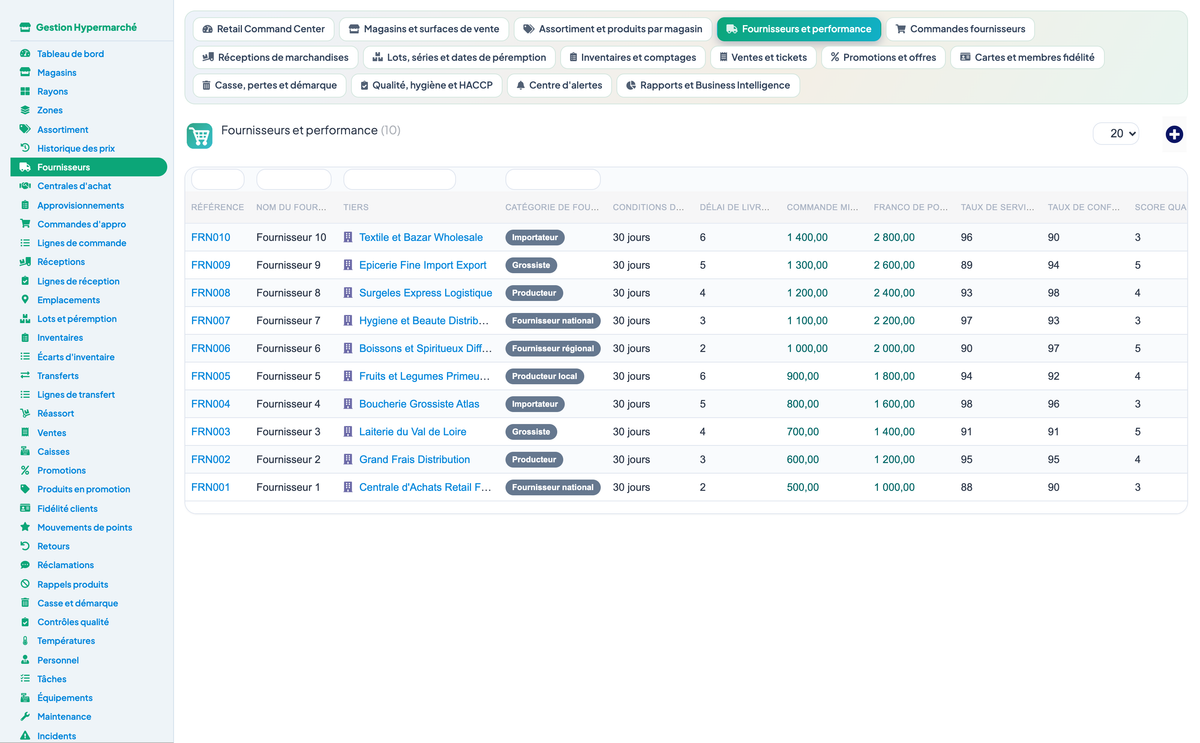
Task: Open Contrôles qualité in sidebar
Action: pyautogui.click(x=73, y=622)
